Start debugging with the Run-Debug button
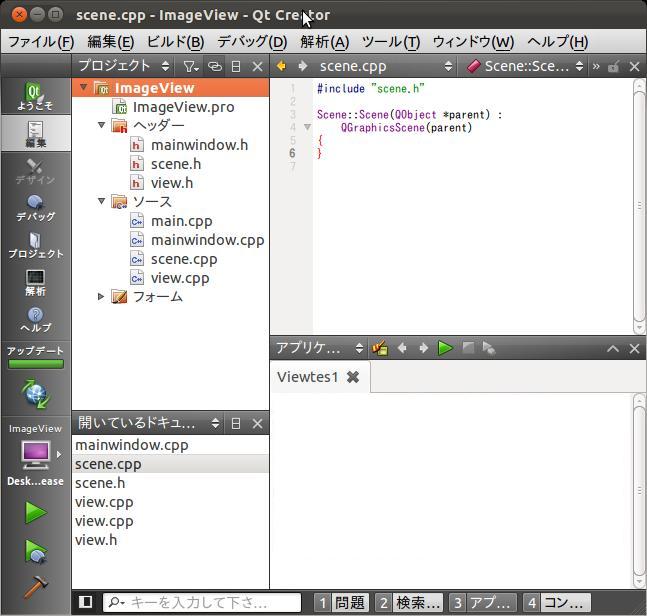The image size is (647, 616). coord(35,551)
